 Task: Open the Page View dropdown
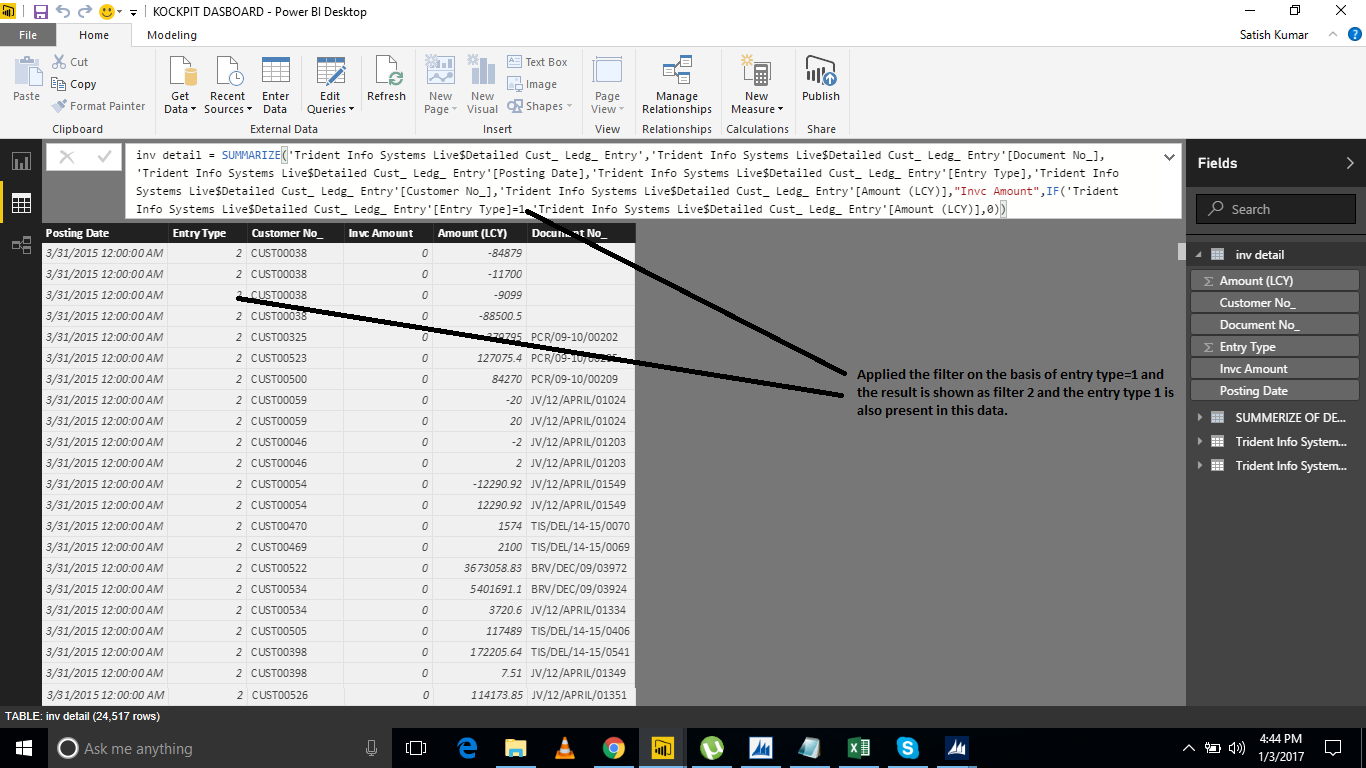(x=608, y=86)
